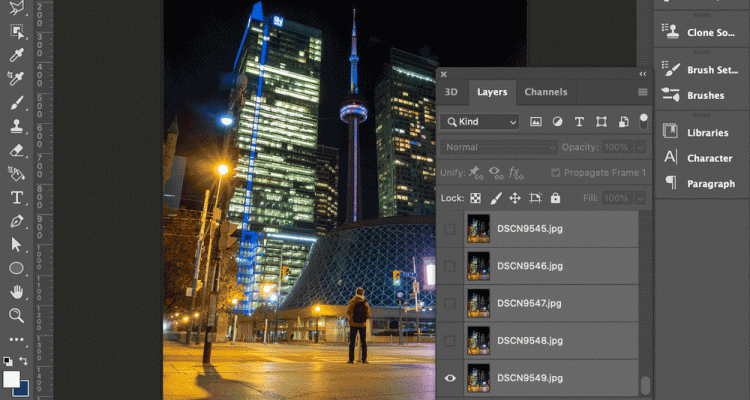Screen dimensions: 750x400
Task: Click the Fill 100% field
Action: pos(619,198)
